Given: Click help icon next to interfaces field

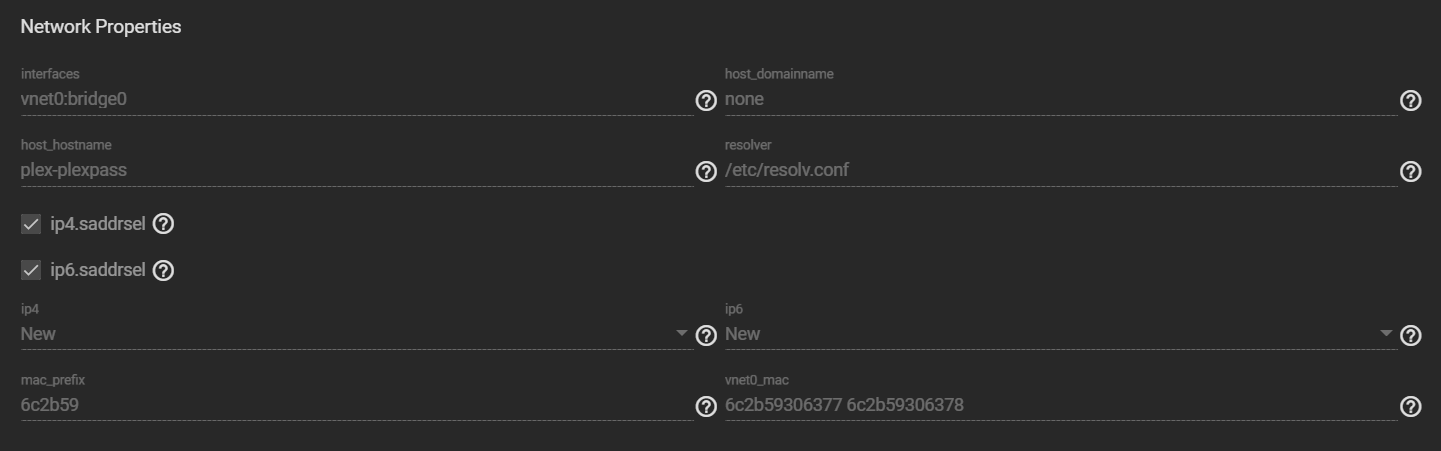Looking at the screenshot, I should (x=706, y=100).
